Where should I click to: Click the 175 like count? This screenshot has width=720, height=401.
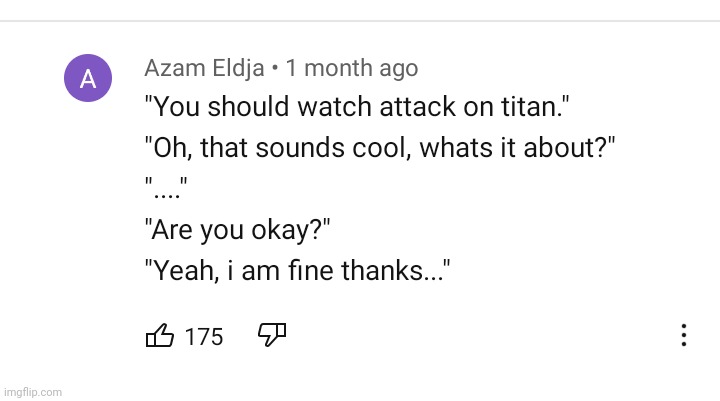click(204, 337)
